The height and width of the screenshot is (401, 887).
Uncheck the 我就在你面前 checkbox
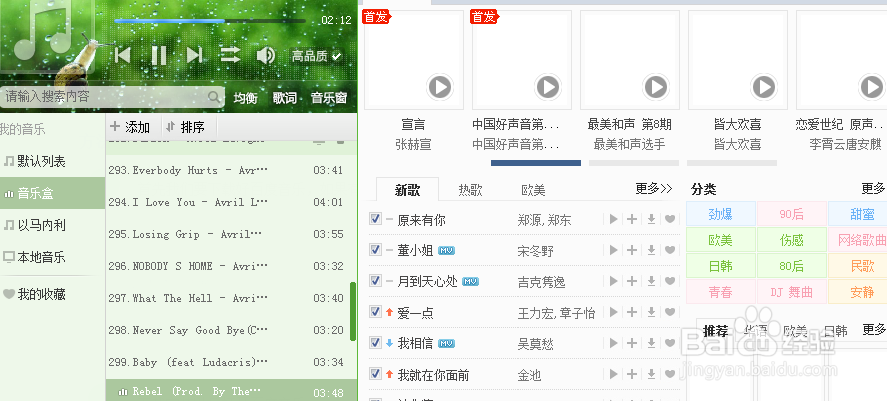coord(375,374)
